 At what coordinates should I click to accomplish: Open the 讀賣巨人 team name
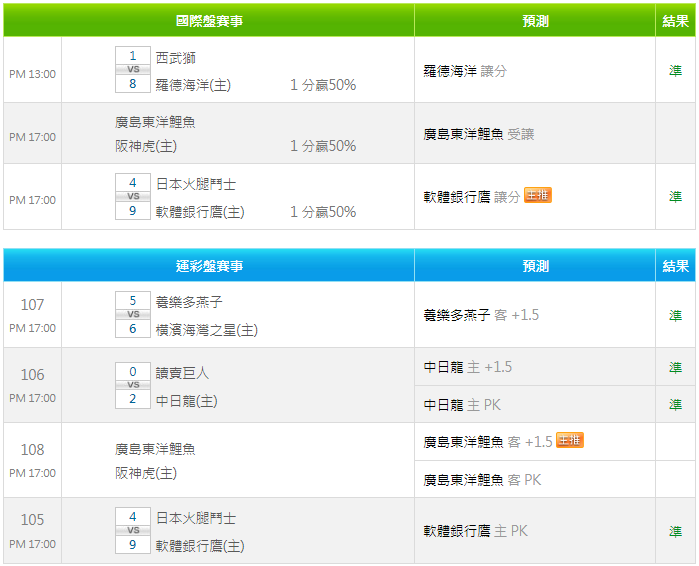click(x=182, y=373)
